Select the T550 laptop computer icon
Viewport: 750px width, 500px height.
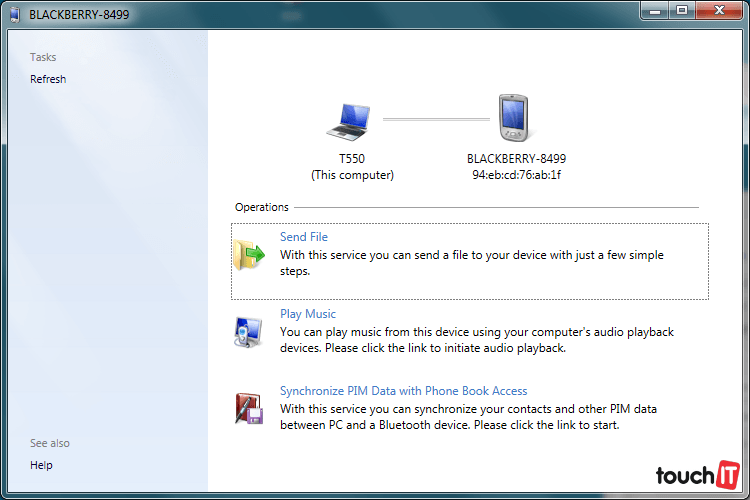tap(352, 120)
